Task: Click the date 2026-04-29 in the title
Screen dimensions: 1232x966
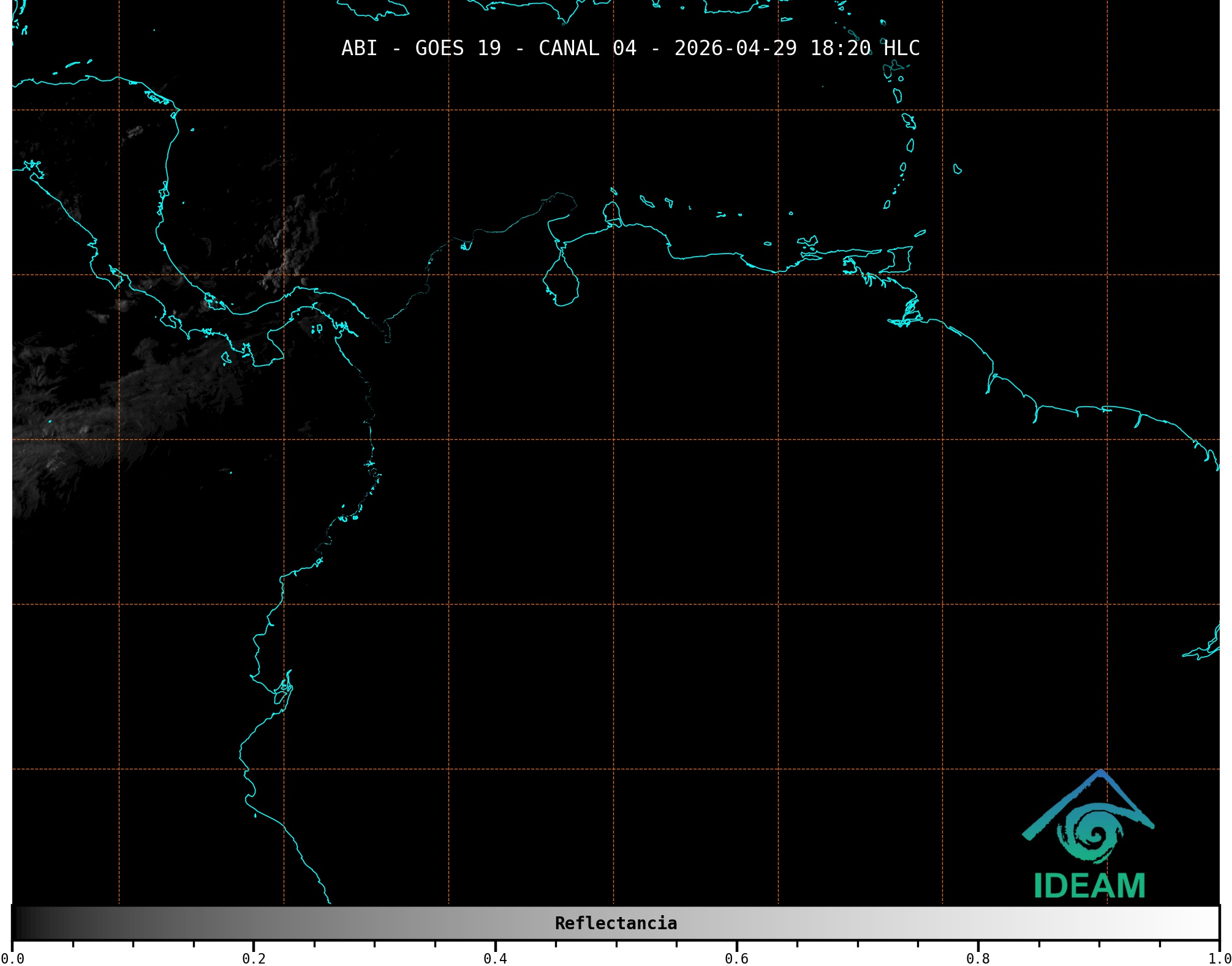Action: 735,48
